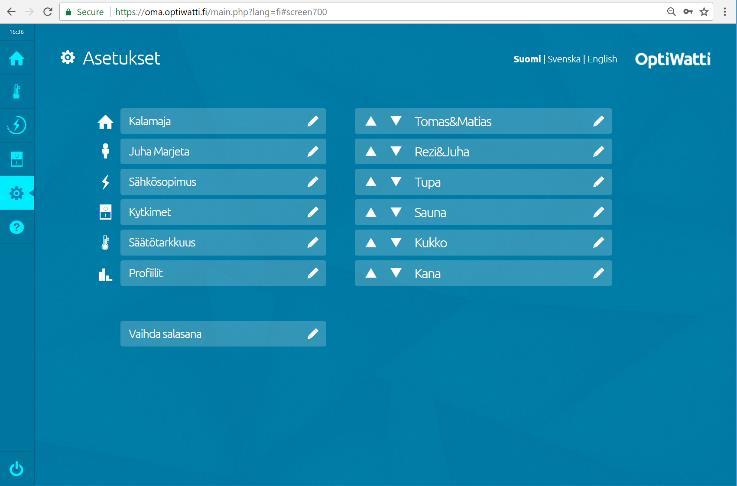Edit Rezi&Juha with its pencil icon
This screenshot has width=737, height=486.
click(598, 151)
